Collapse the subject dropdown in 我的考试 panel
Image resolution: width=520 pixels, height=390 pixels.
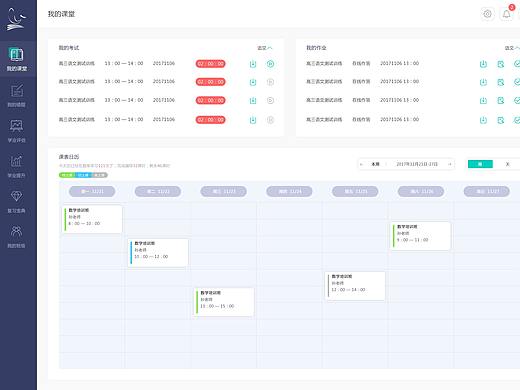click(265, 48)
